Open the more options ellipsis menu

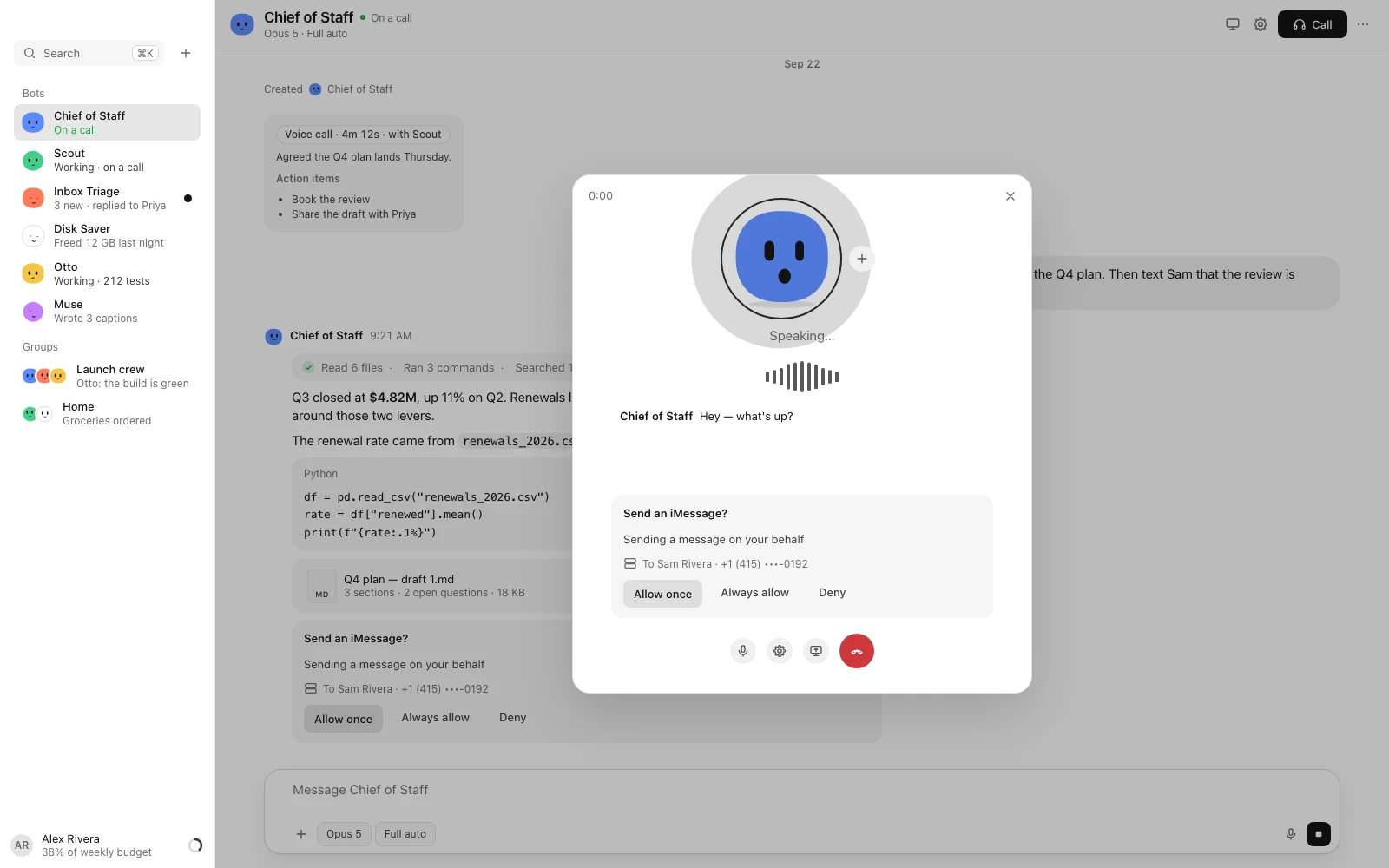(x=1363, y=24)
